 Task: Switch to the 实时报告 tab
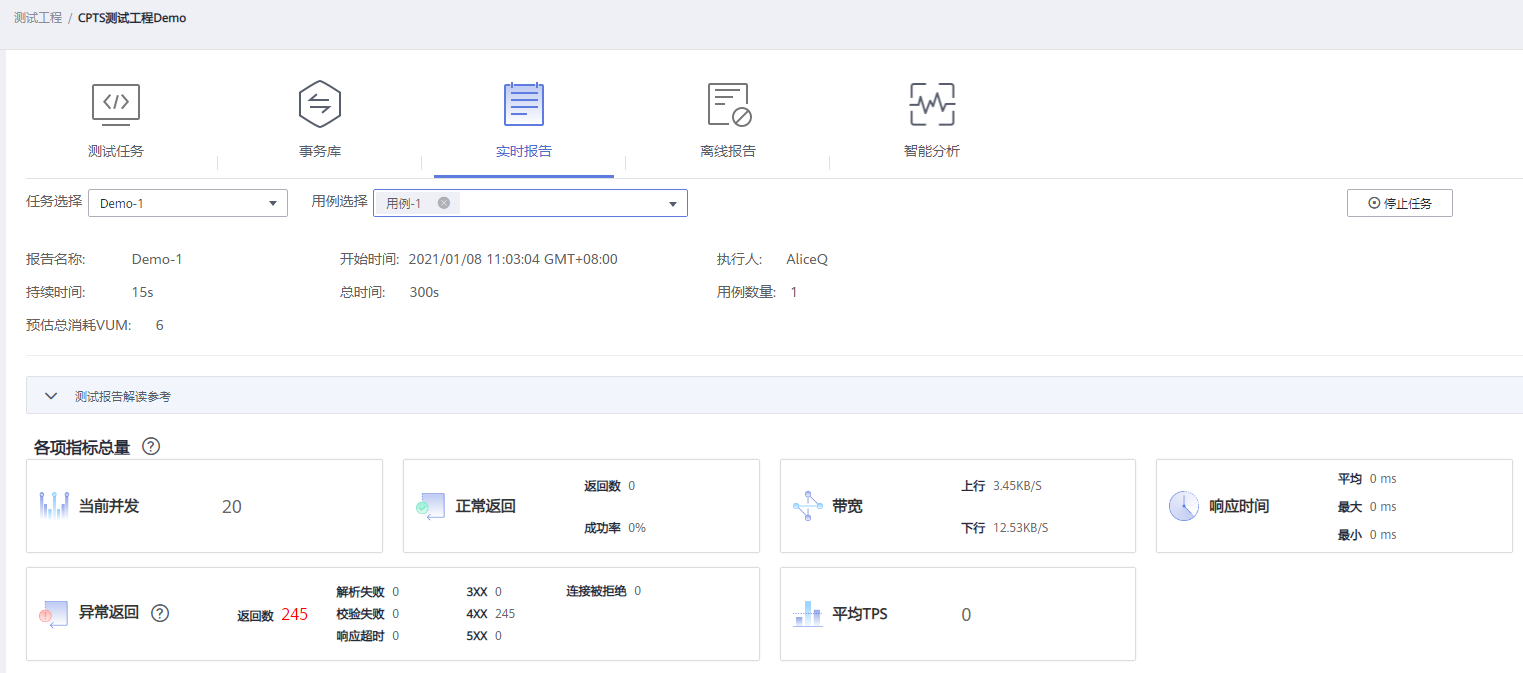(524, 152)
